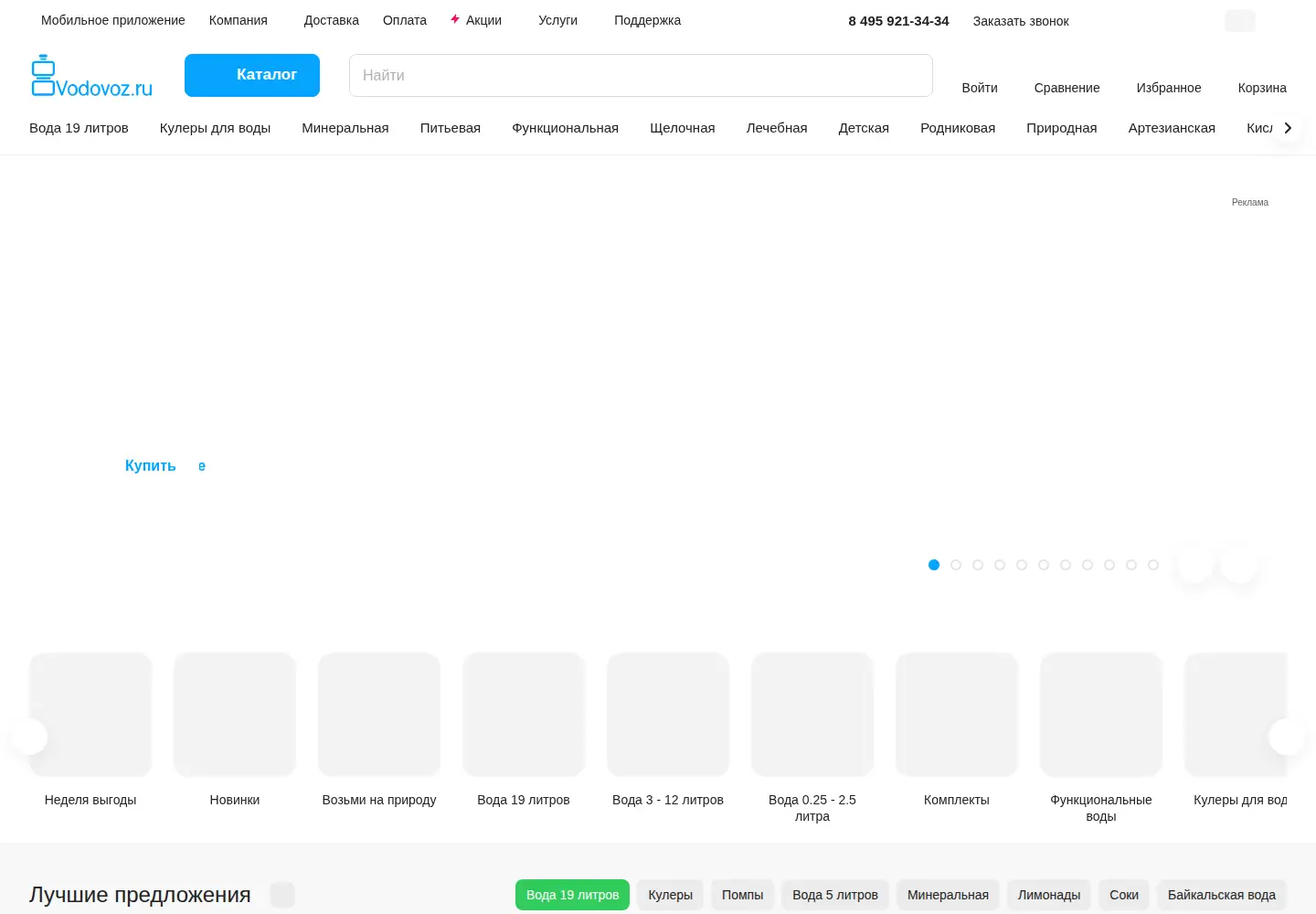This screenshot has width=1316, height=914.
Task: Call phone number 8 495 921-34-34
Action: click(898, 21)
